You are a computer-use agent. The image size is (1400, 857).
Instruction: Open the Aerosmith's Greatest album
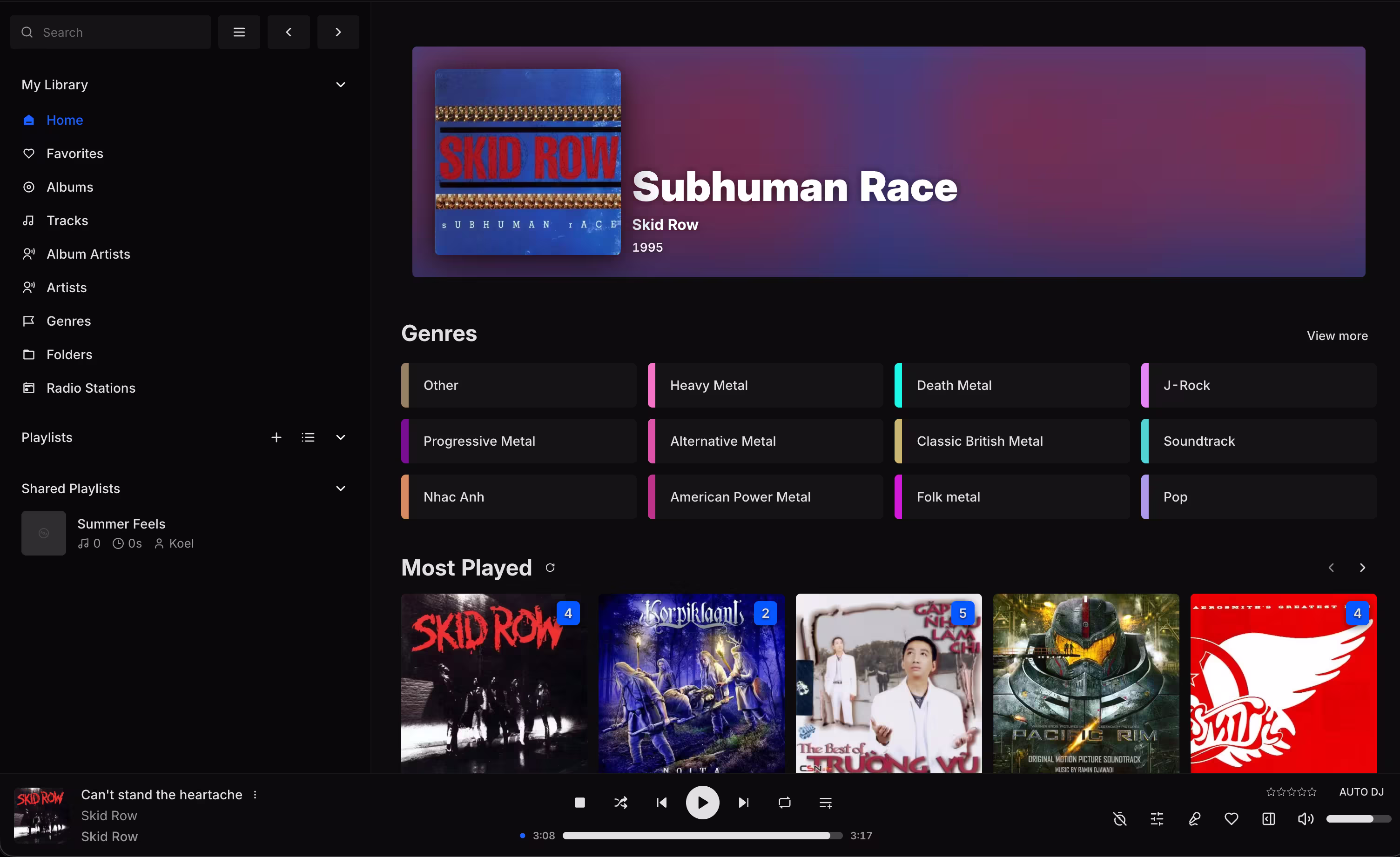tap(1283, 683)
